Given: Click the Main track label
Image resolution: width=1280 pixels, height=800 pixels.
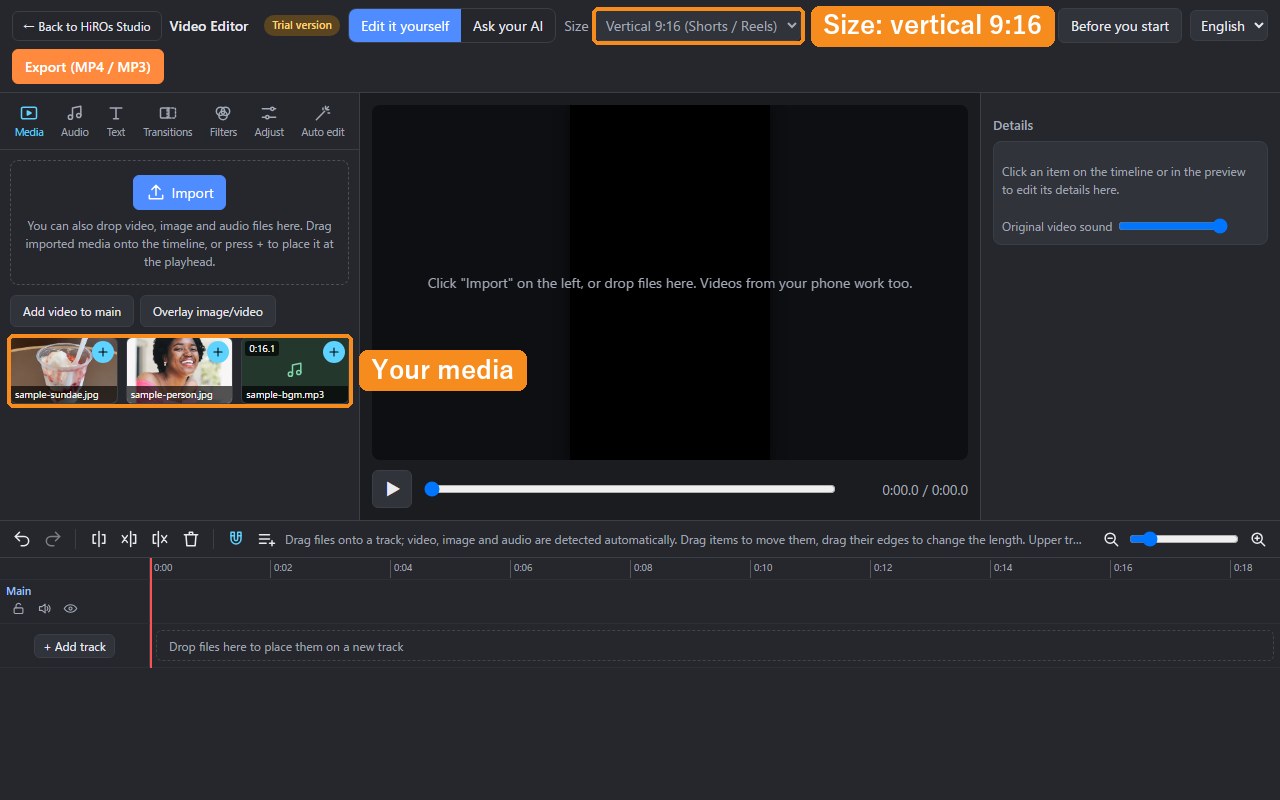Looking at the screenshot, I should click(x=18, y=591).
